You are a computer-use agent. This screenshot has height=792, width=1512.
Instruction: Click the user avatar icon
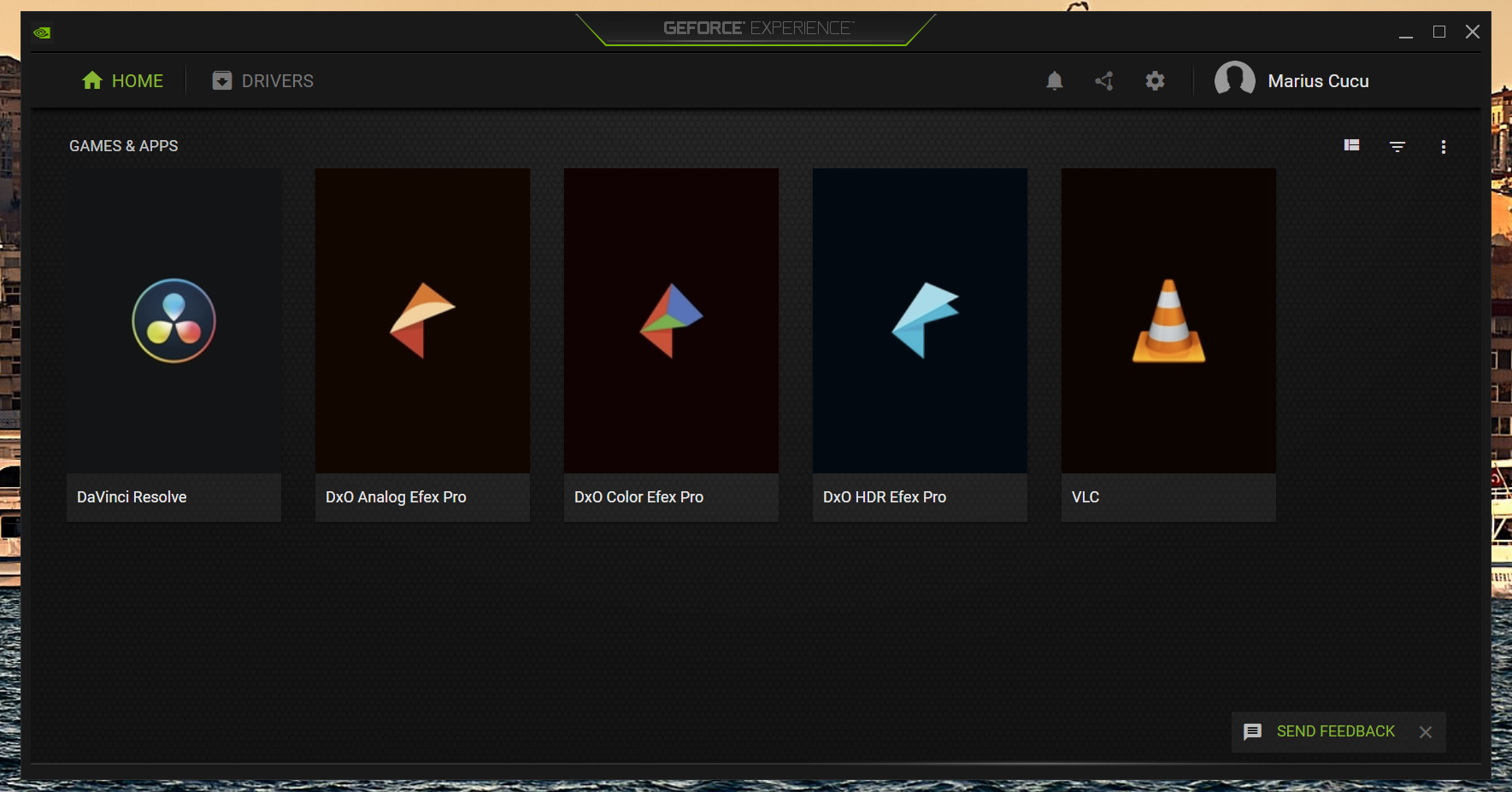pyautogui.click(x=1234, y=80)
